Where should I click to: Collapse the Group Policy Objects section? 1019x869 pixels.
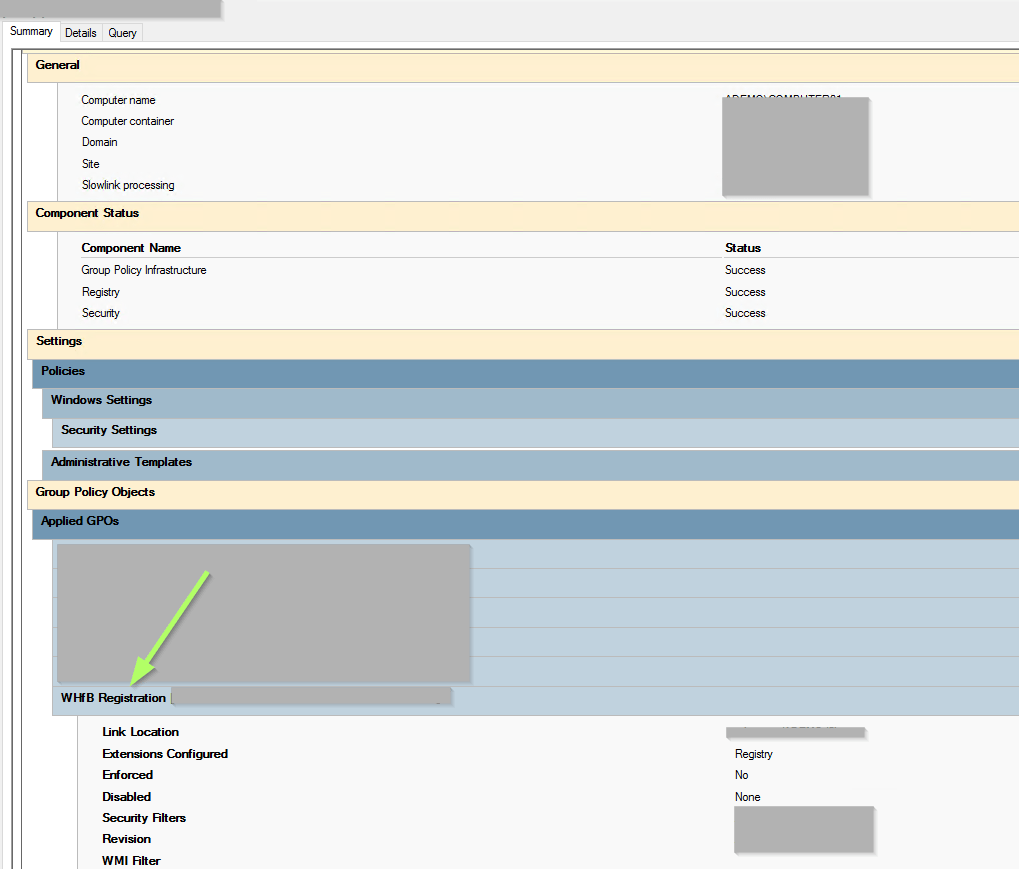click(95, 492)
